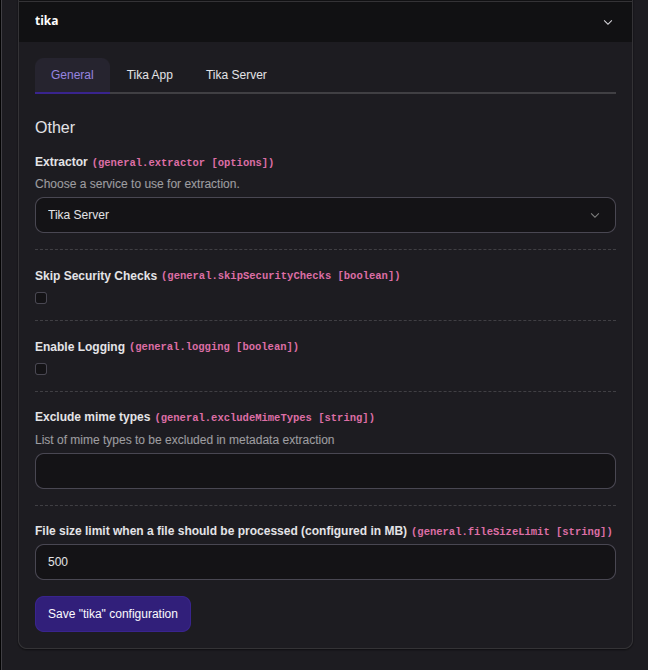The width and height of the screenshot is (648, 670).
Task: Click the general.fileSizeLimit [string] code label
Action: click(x=512, y=532)
